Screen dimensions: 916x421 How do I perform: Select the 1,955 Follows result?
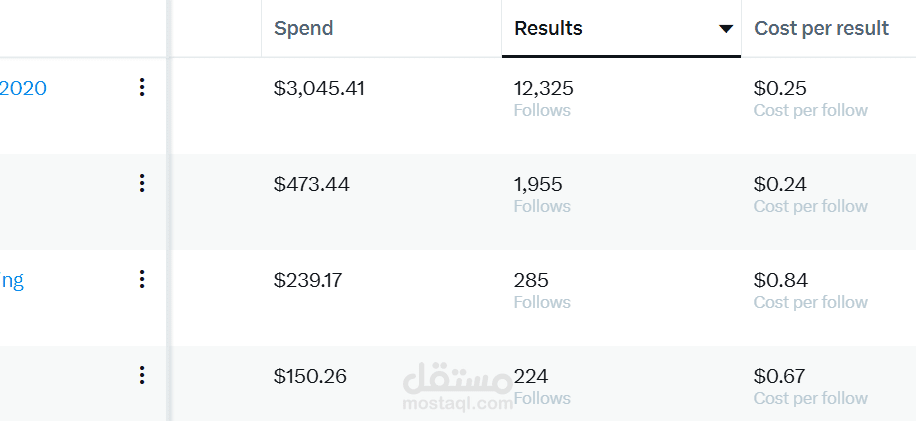[x=540, y=194]
